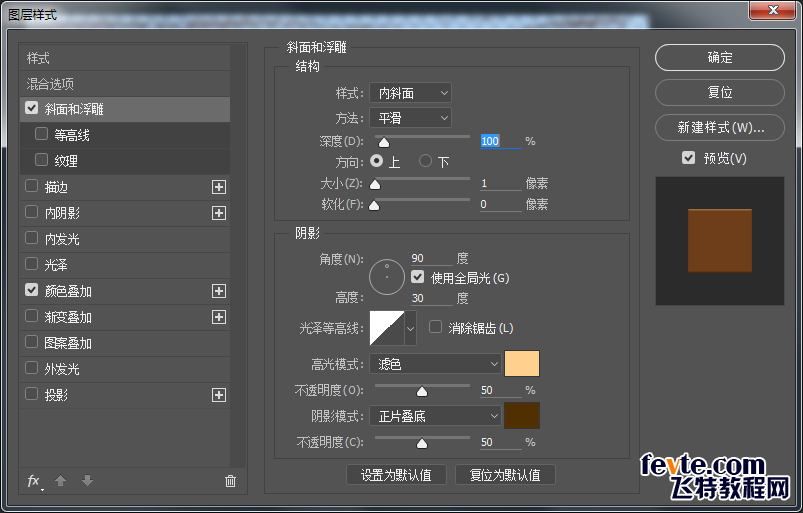The width and height of the screenshot is (803, 513).
Task: Click the 大小 value field showing 1
Action: [x=500, y=183]
